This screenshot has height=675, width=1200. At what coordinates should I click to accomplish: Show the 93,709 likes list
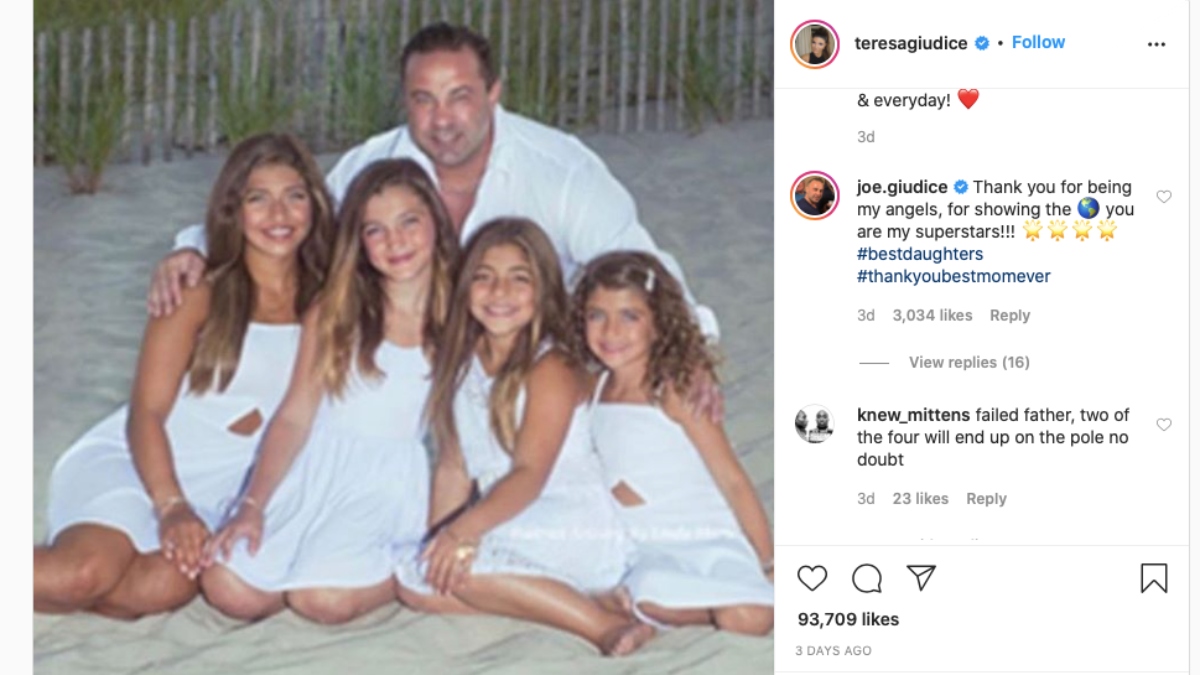click(x=848, y=619)
